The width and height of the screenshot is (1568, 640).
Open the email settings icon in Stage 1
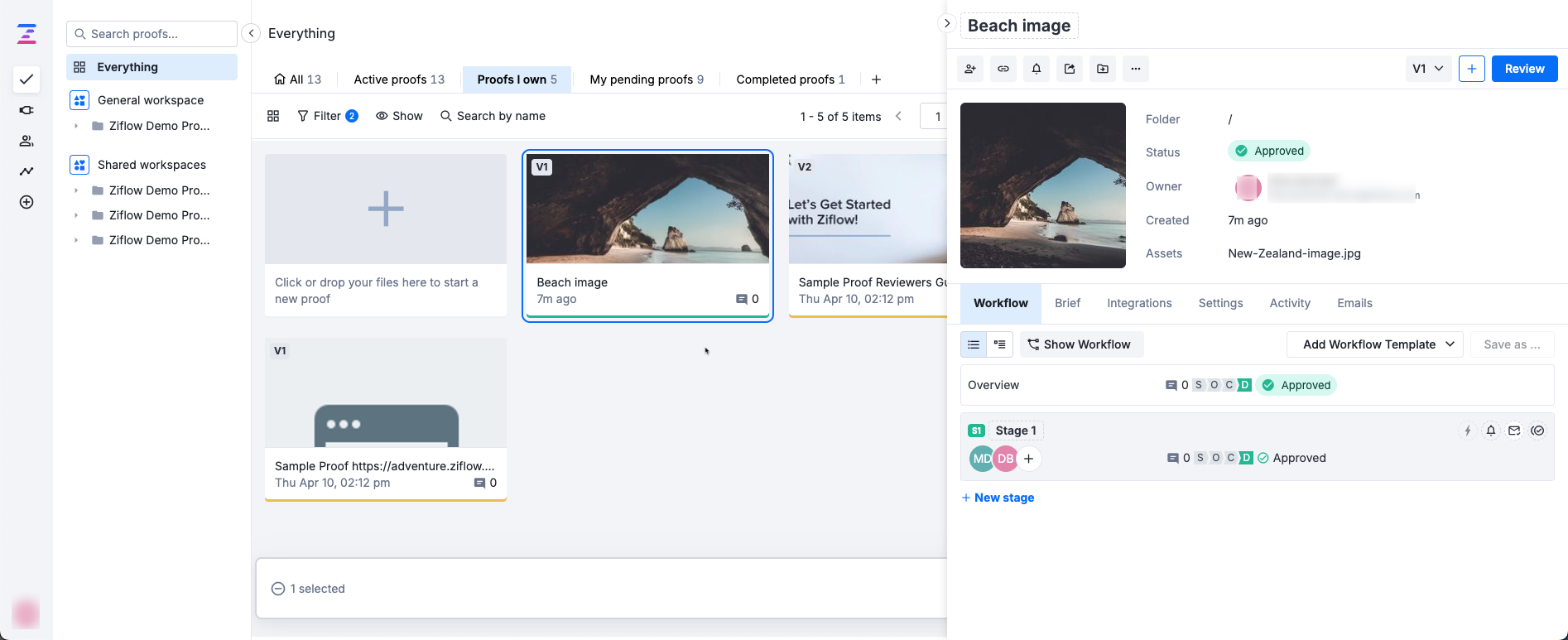pos(1513,431)
